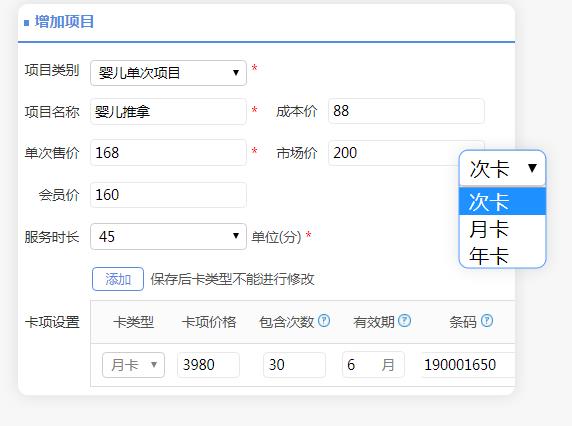
Task: Select 月卡 option in dropdown list
Action: coord(502,229)
